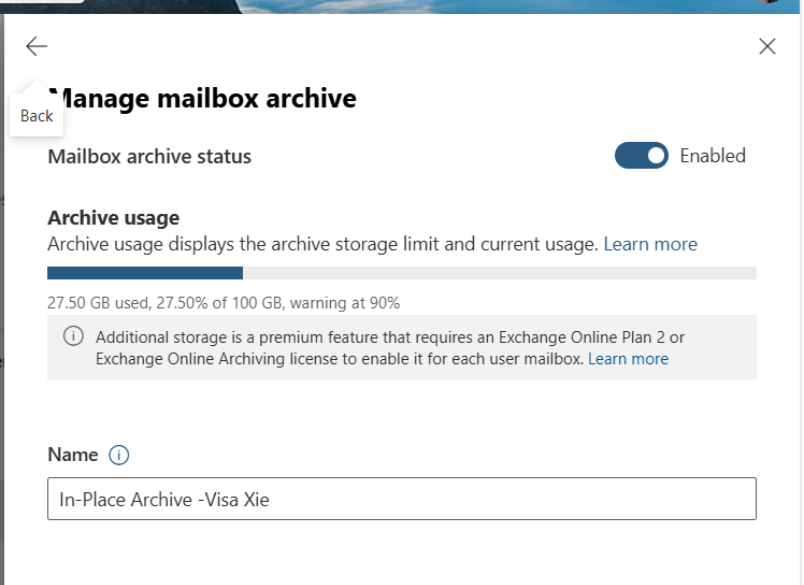This screenshot has height=585, width=804.
Task: Disable the Mailbox archive status toggle
Action: point(641,155)
